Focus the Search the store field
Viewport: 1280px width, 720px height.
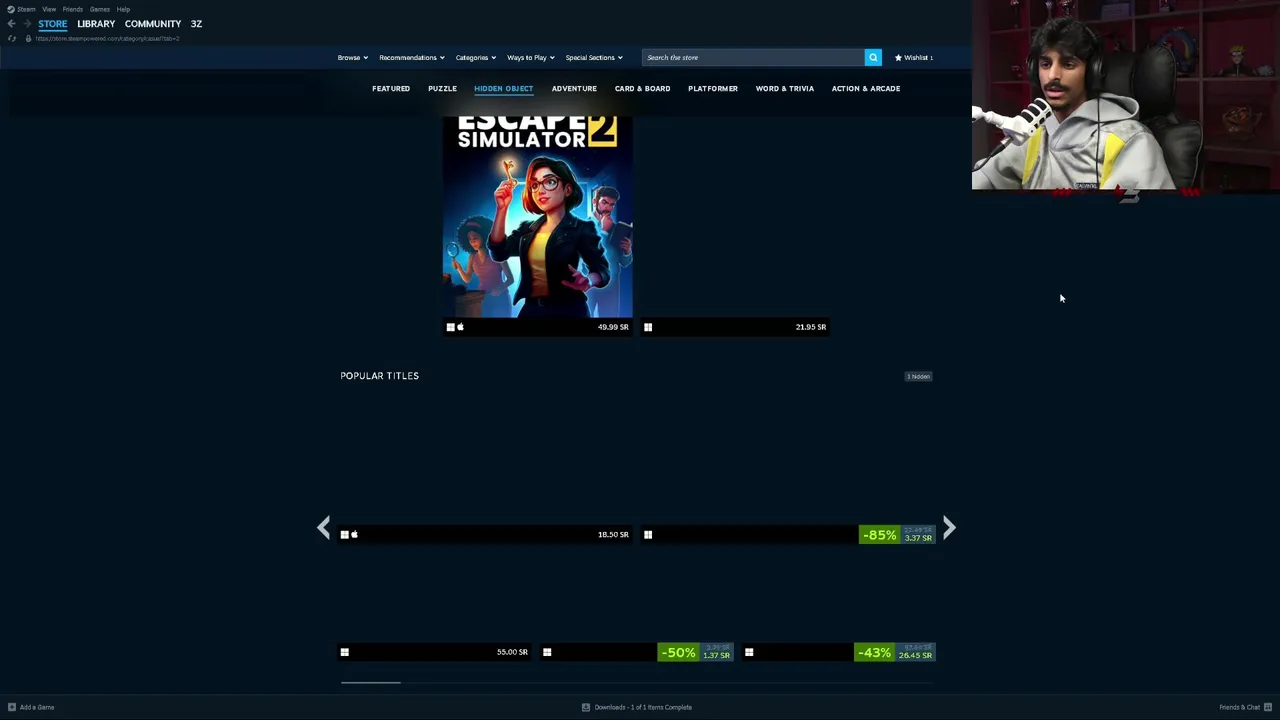[x=753, y=57]
